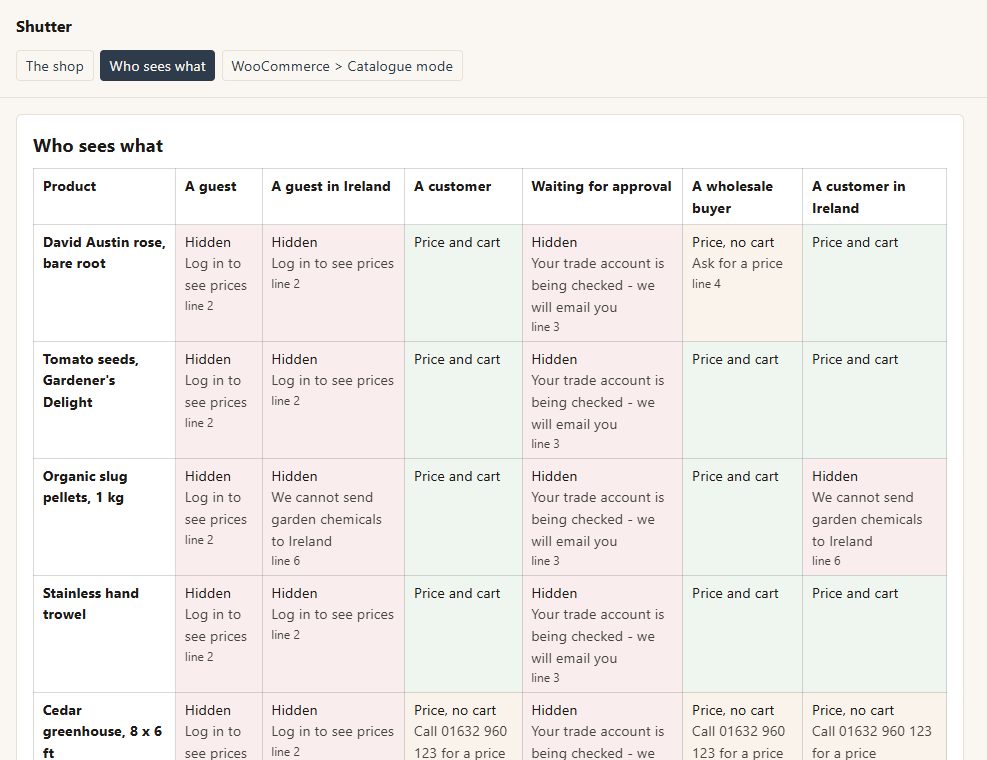This screenshot has height=760, width=987.
Task: Select the "David Austin rose, bare root" product name
Action: [104, 253]
